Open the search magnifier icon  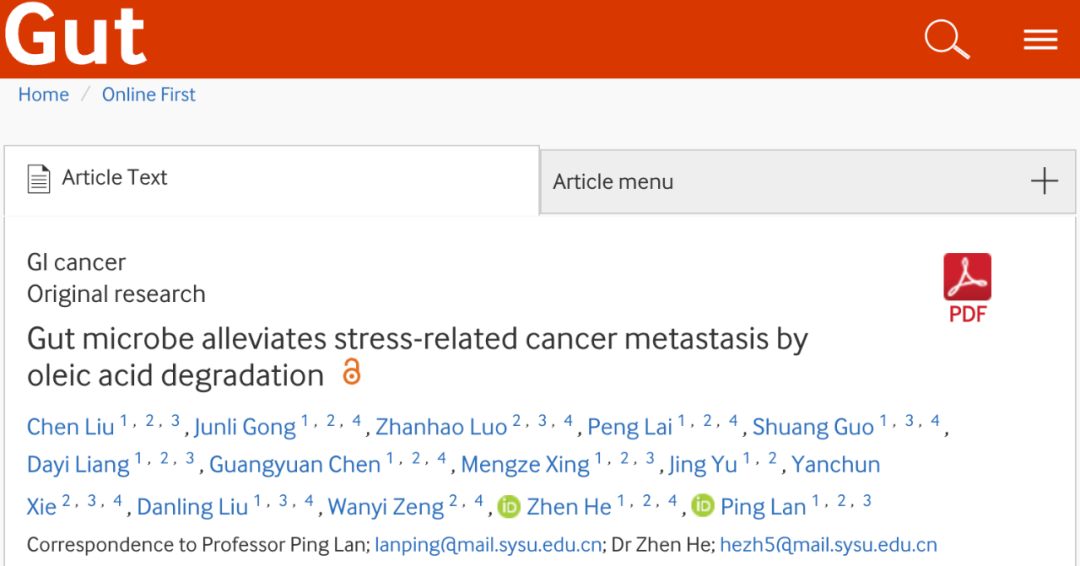pos(946,39)
